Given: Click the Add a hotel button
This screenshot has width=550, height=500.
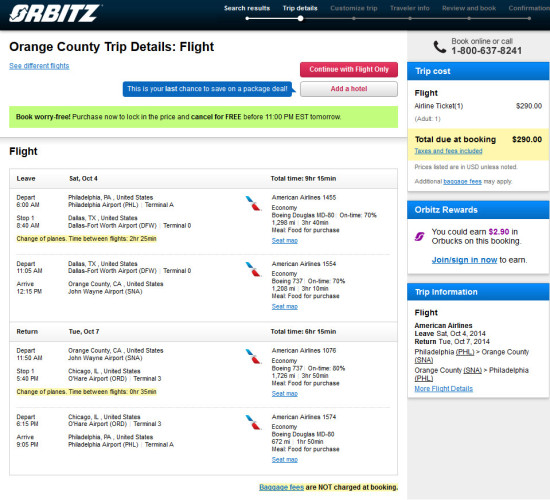Looking at the screenshot, I should point(349,89).
